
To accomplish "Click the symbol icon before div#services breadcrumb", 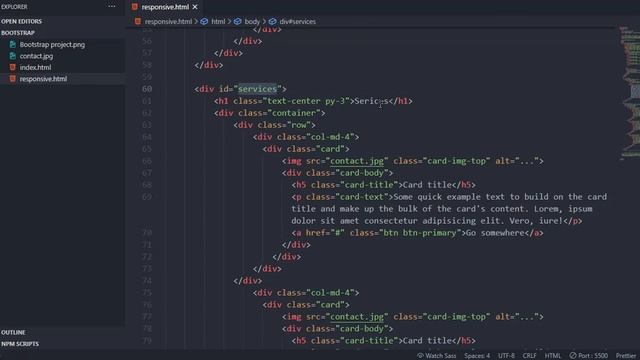I will tap(273, 22).
